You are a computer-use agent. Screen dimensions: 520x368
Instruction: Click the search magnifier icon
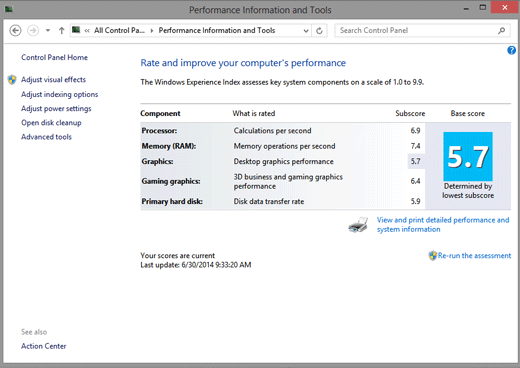click(x=501, y=31)
